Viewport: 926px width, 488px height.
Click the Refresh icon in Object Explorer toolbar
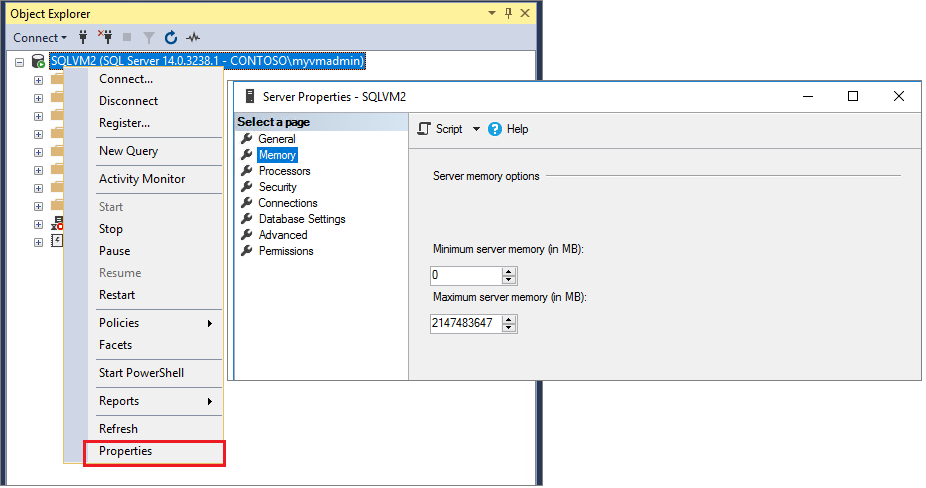[x=171, y=38]
